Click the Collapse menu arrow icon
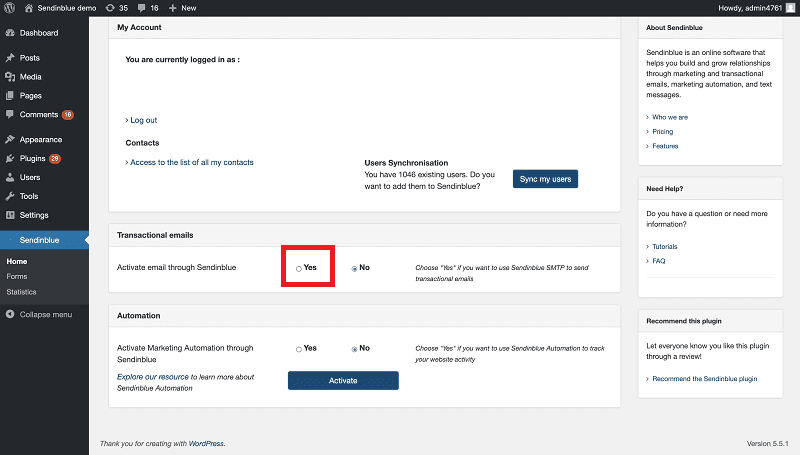The width and height of the screenshot is (800, 455). tap(10, 314)
